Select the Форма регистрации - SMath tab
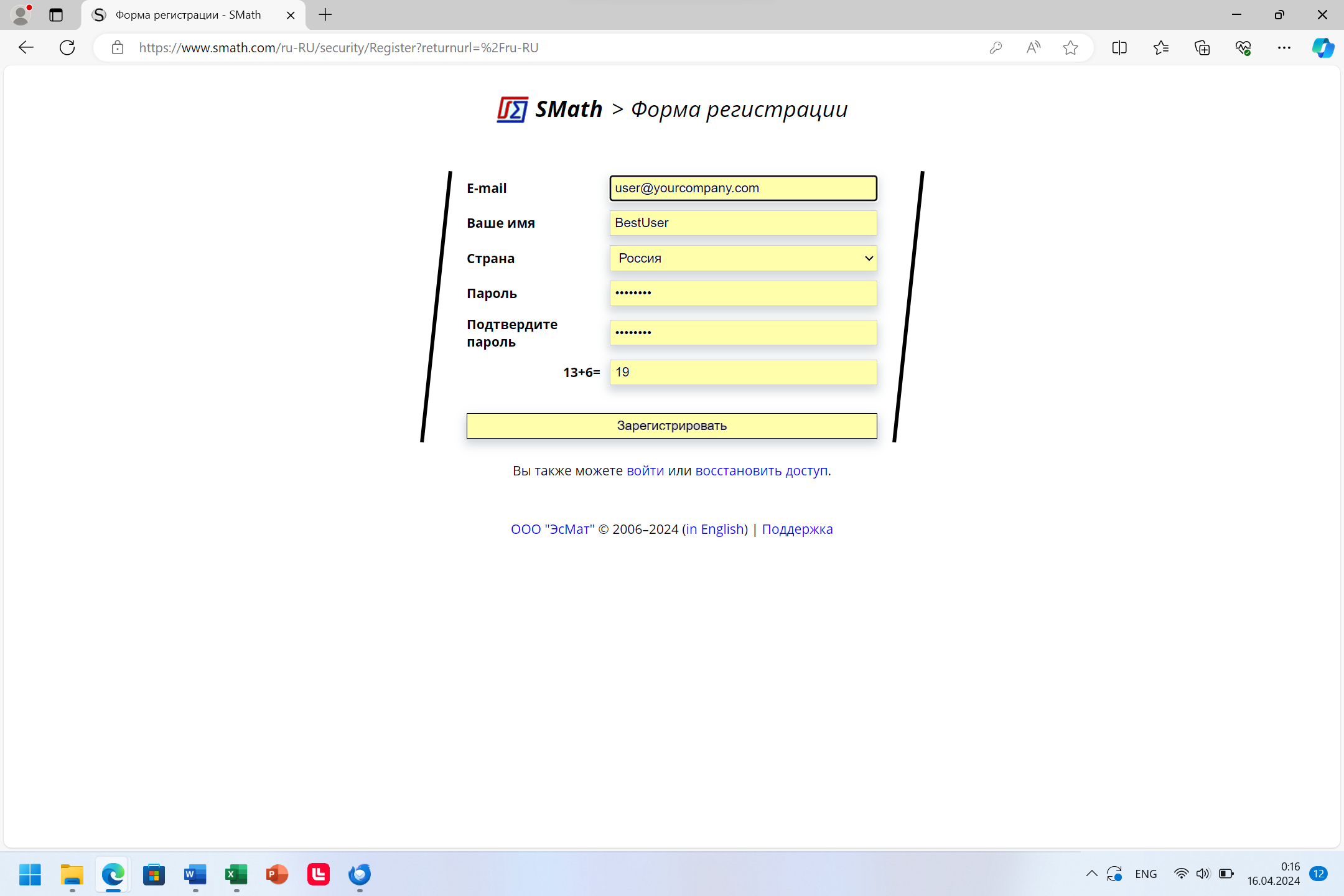1344x896 pixels. (193, 15)
